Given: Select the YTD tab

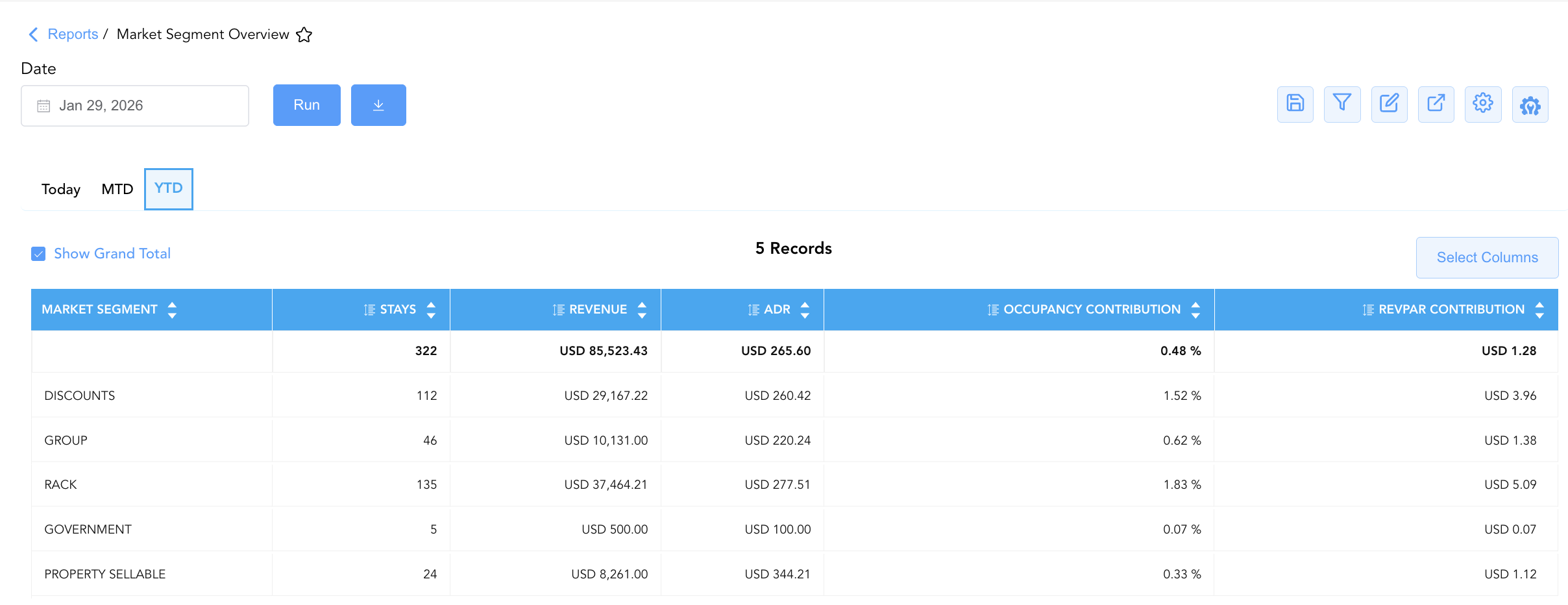Looking at the screenshot, I should tap(169, 189).
